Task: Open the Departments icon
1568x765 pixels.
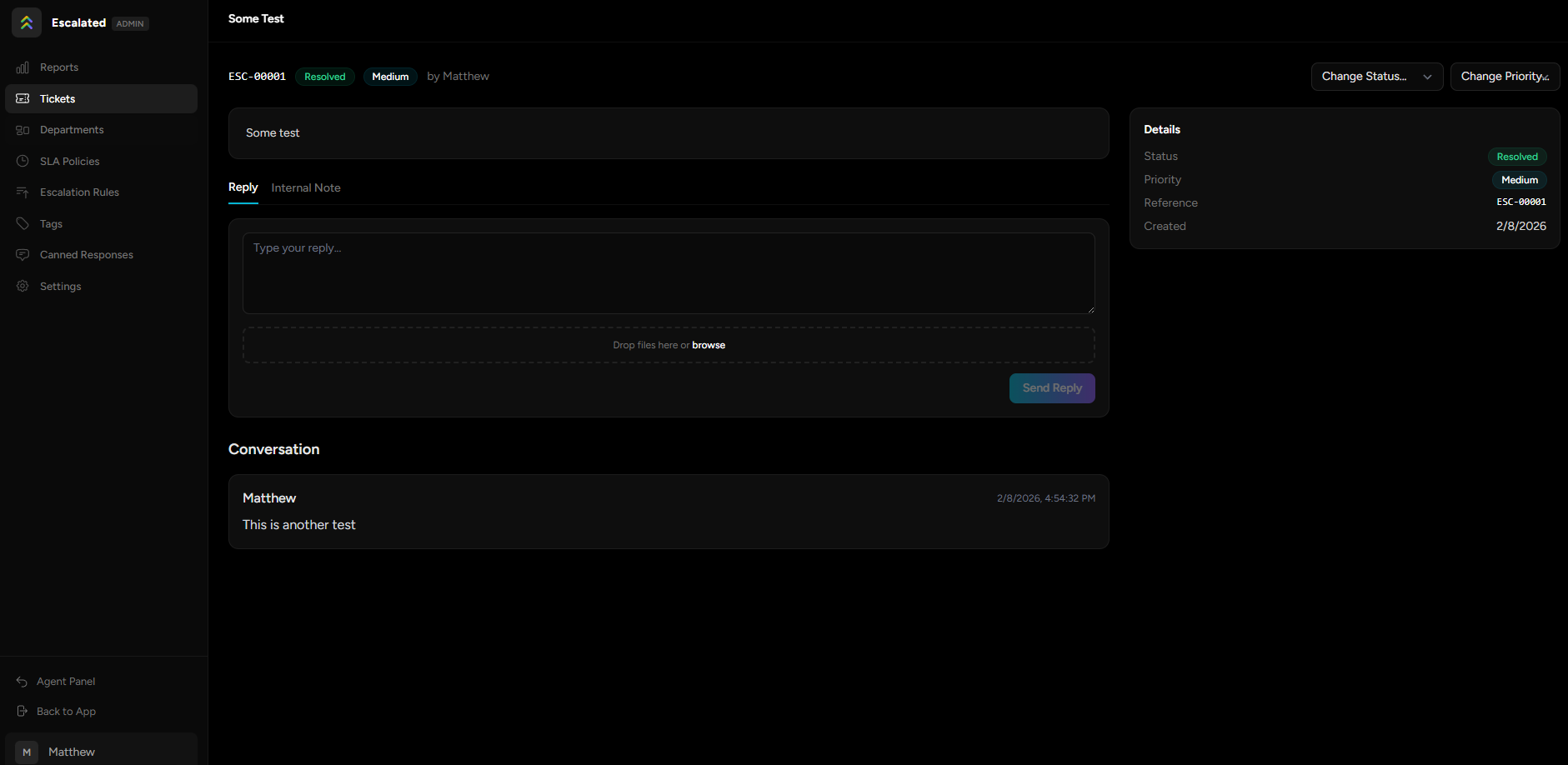Action: 23,129
